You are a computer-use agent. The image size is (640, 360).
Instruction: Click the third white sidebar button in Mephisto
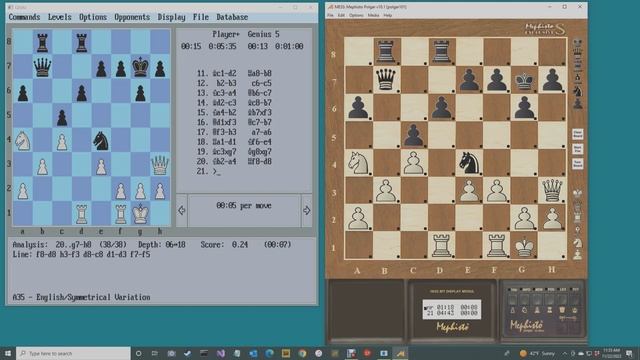coord(577,164)
